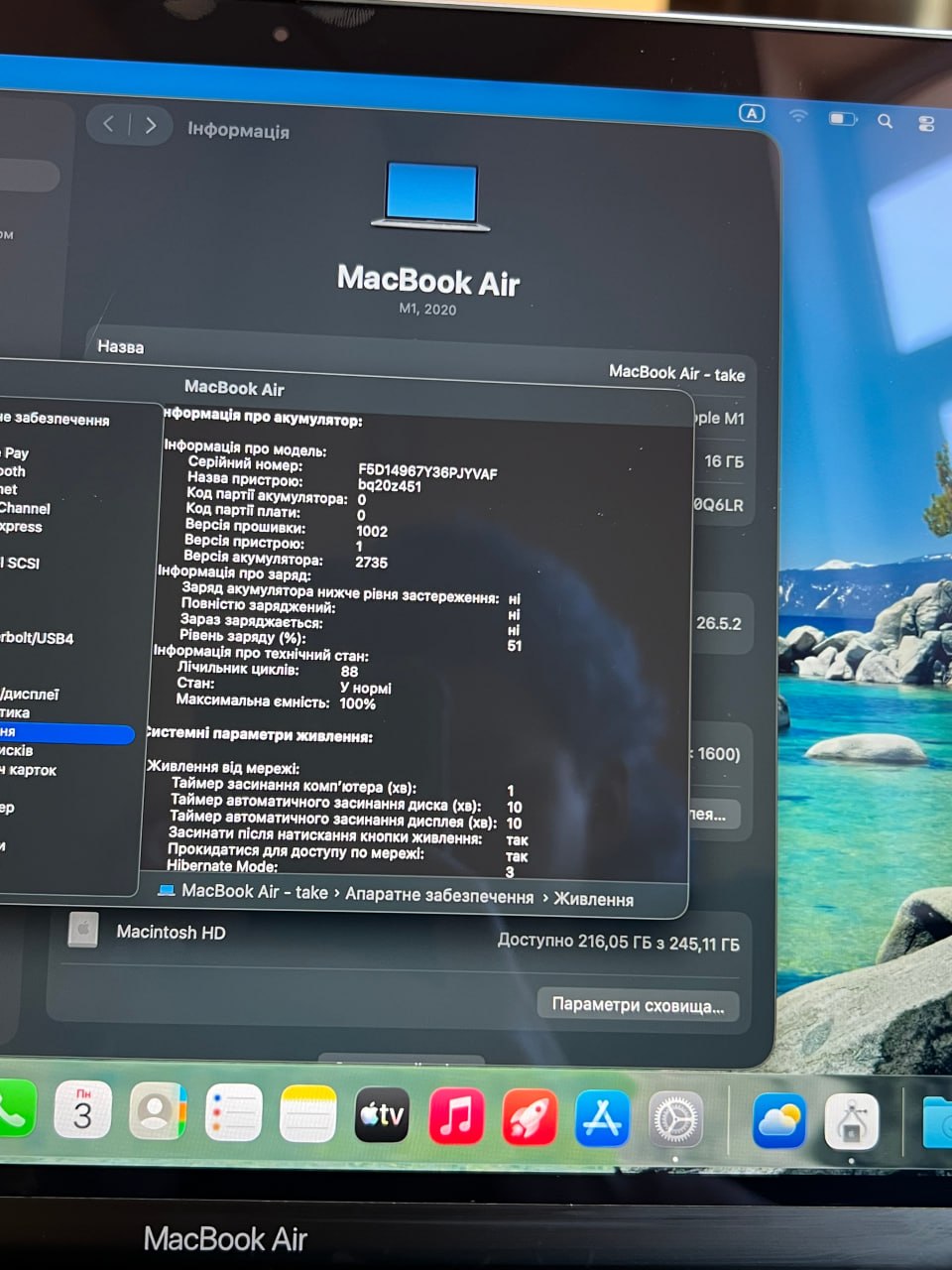Select device name value 'bq20z451'

pos(390,486)
